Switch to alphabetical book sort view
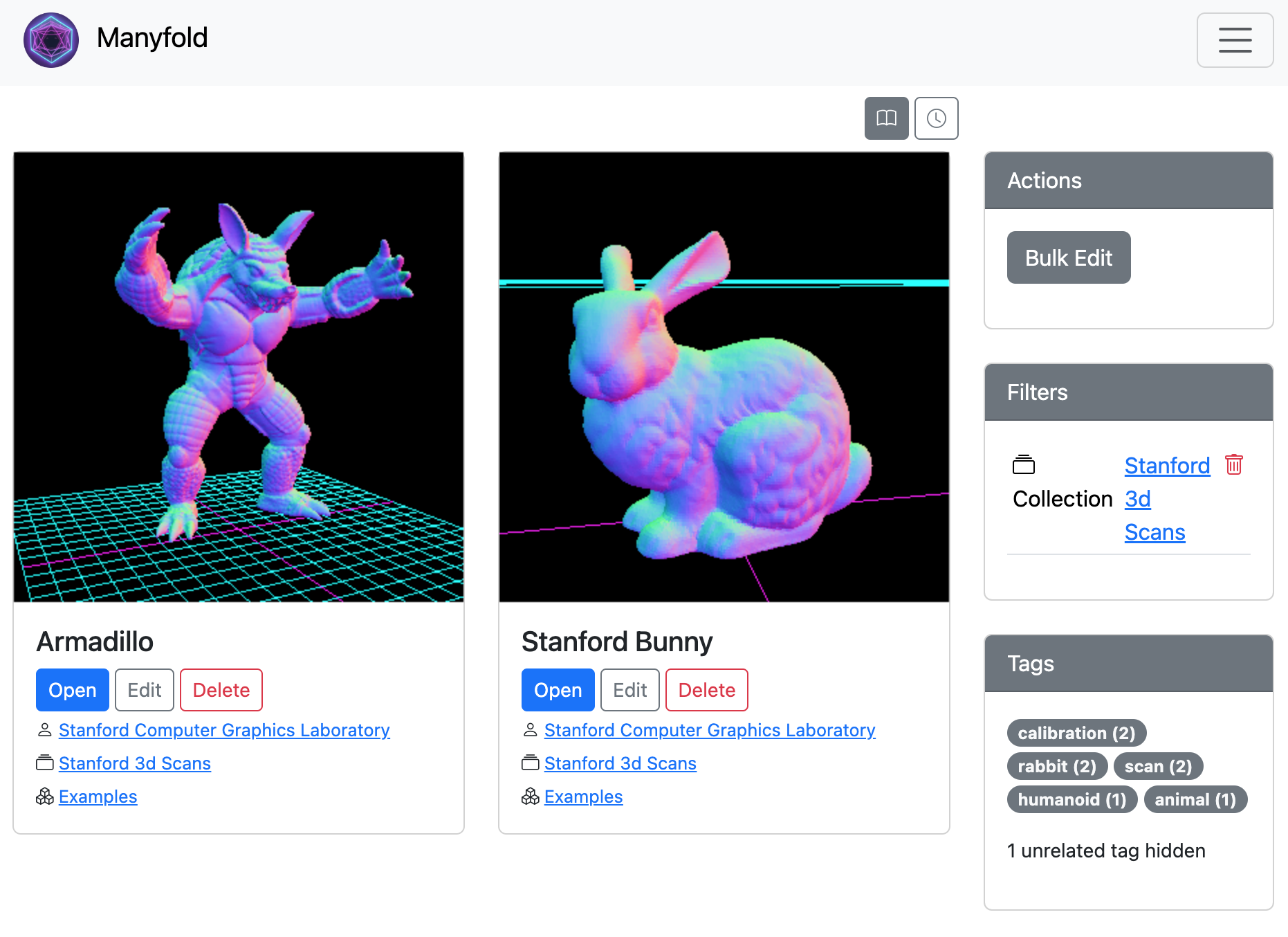Viewport: 1288px width, 937px height. pos(886,118)
